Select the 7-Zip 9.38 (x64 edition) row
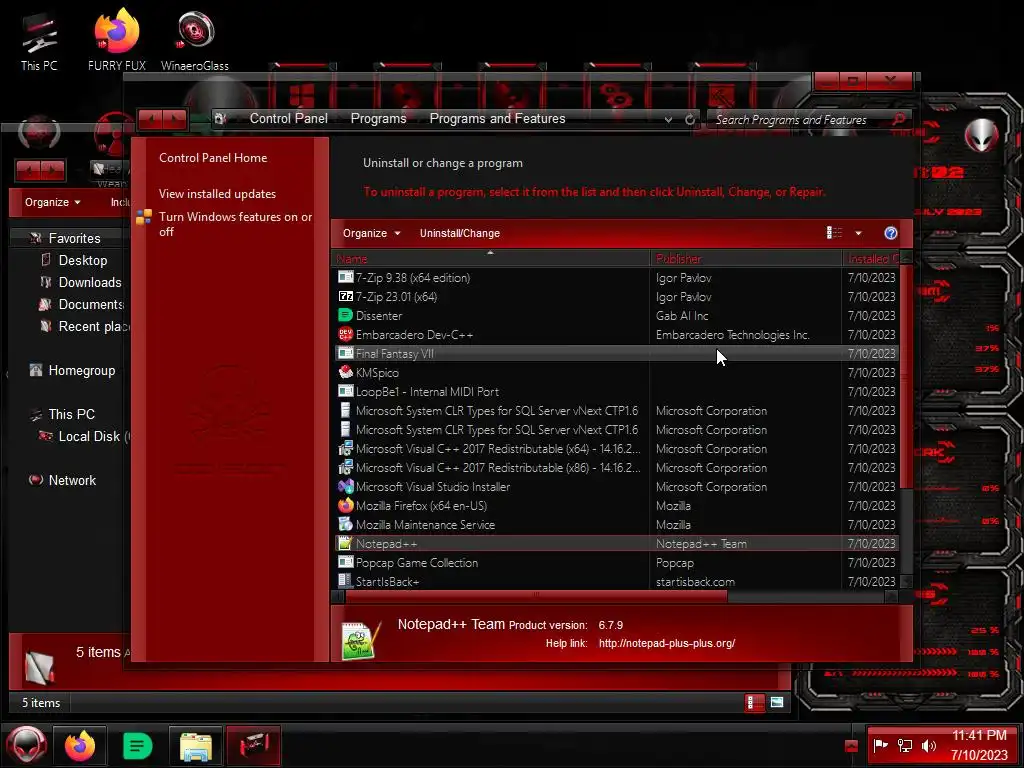Screen dimensions: 1024x768 tap(616, 278)
